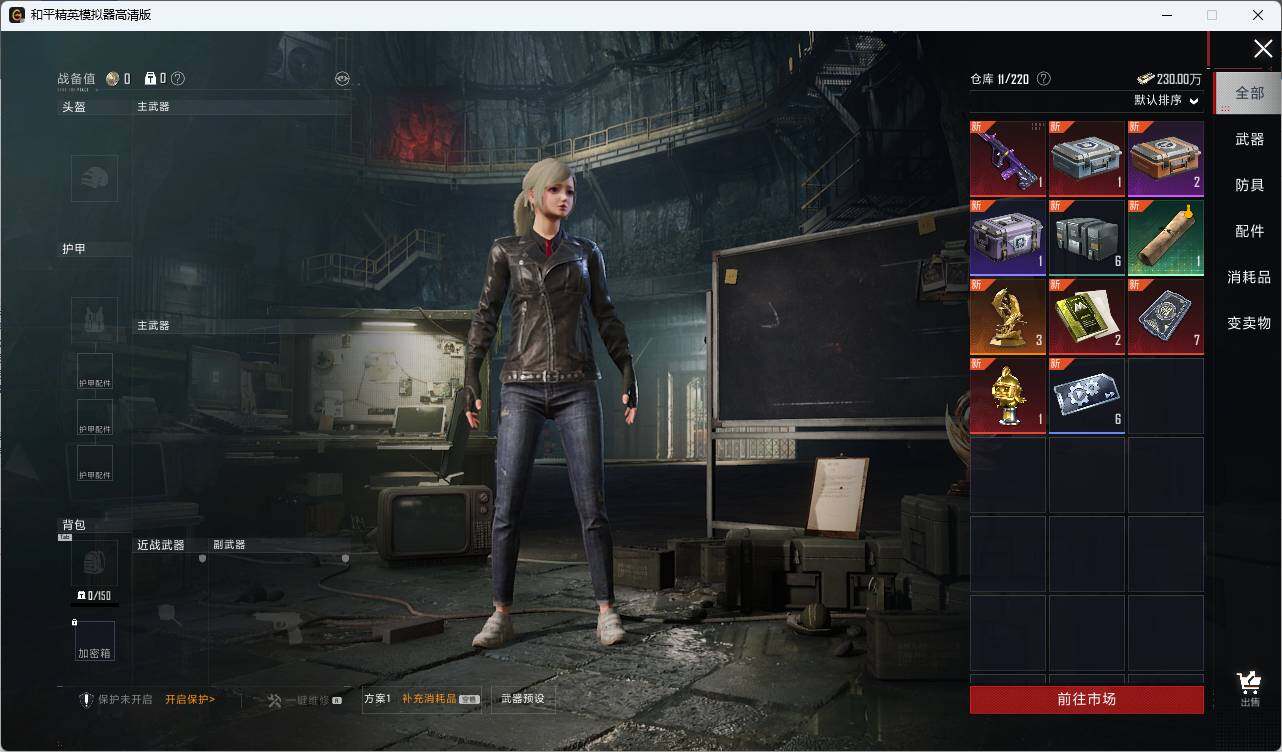The image size is (1282, 752).
Task: Switch to the 防具 category tab
Action: coord(1249,185)
